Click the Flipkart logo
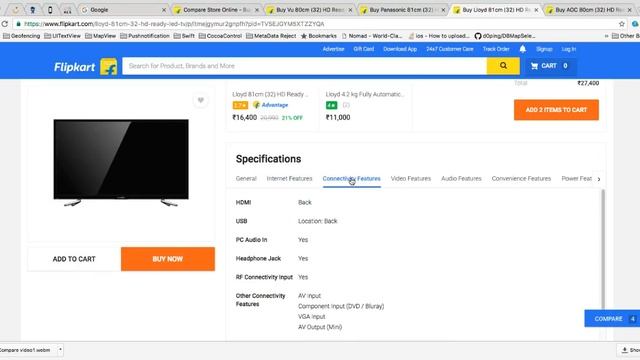Screen dimensions: 640x360 [x=85, y=67]
